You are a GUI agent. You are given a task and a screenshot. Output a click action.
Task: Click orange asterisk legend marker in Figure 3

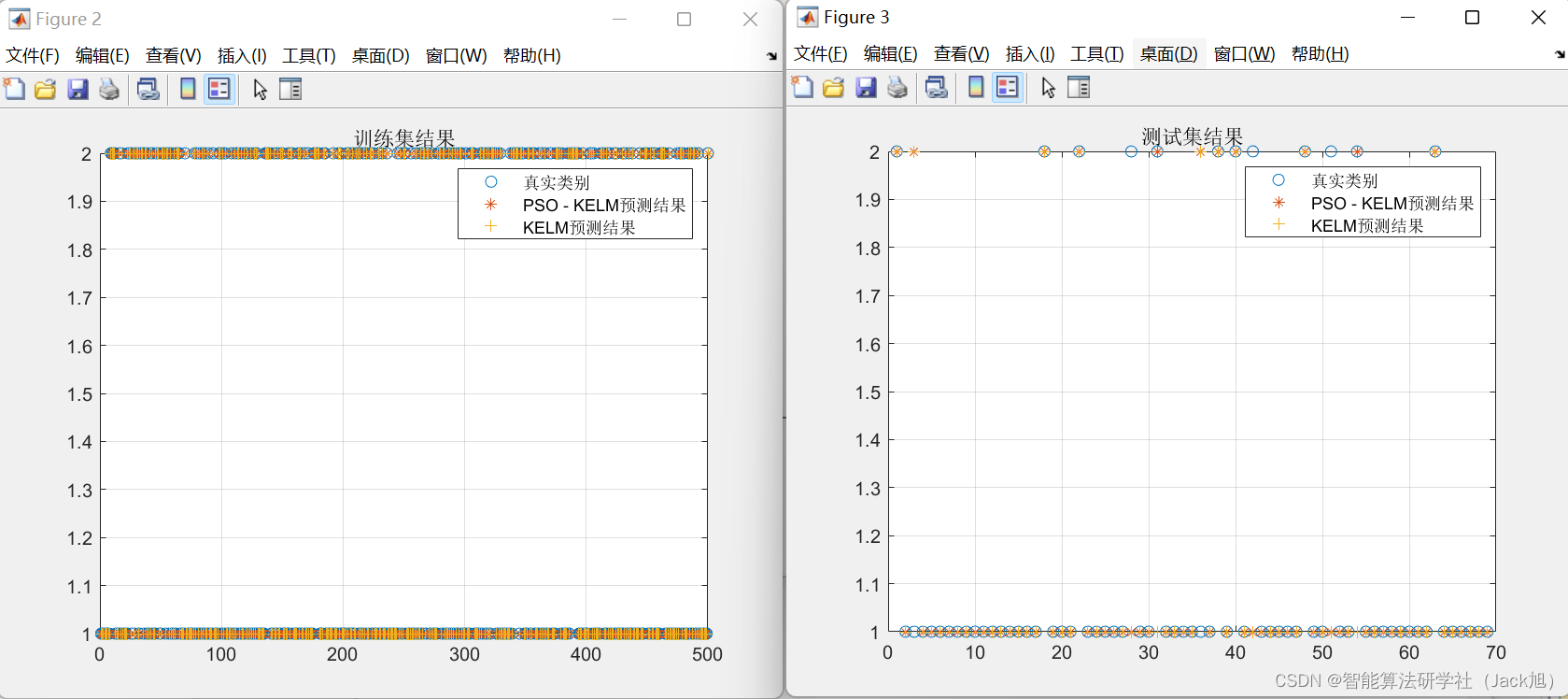tap(1278, 202)
